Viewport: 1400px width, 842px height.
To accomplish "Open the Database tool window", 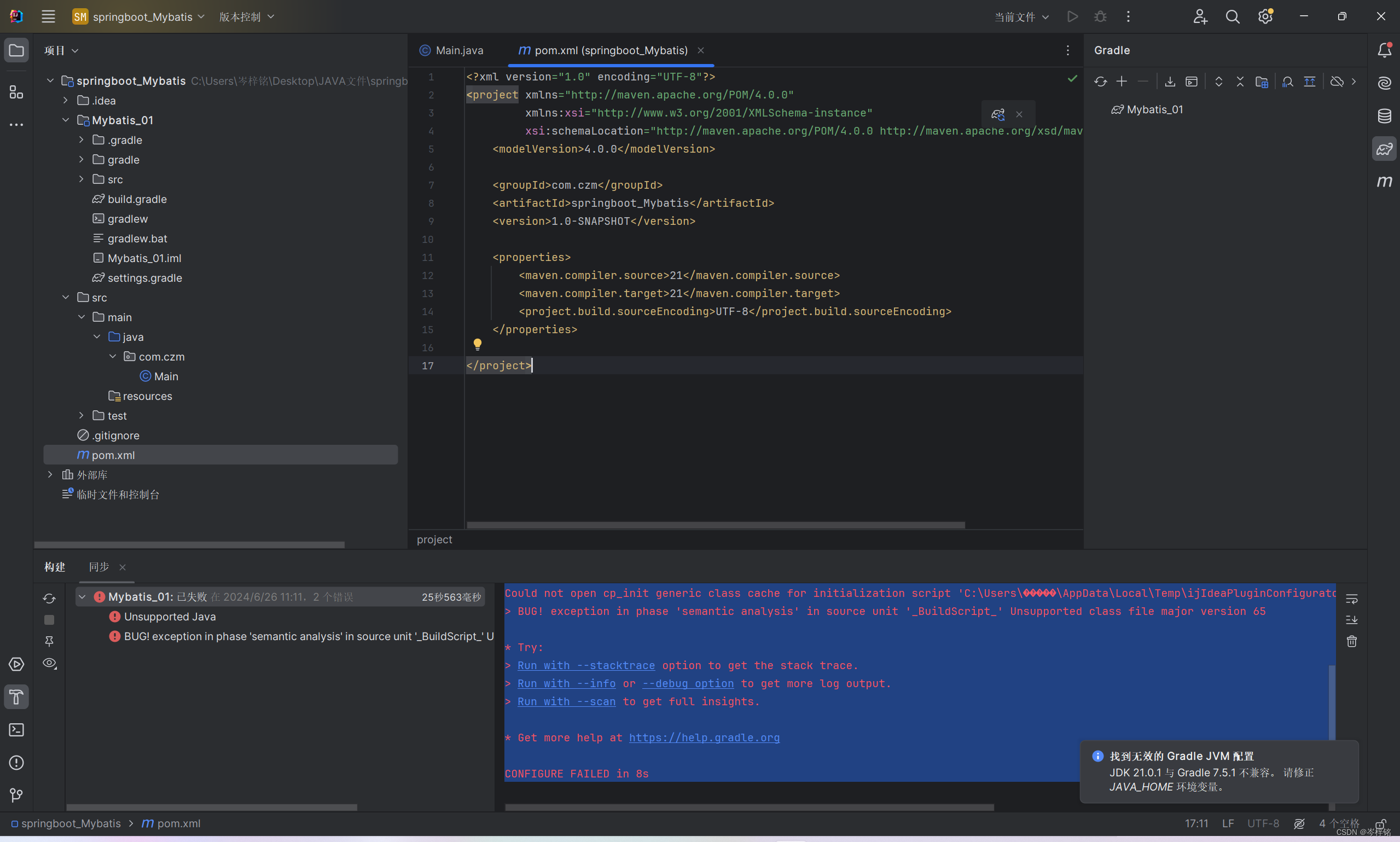I will click(x=1384, y=117).
